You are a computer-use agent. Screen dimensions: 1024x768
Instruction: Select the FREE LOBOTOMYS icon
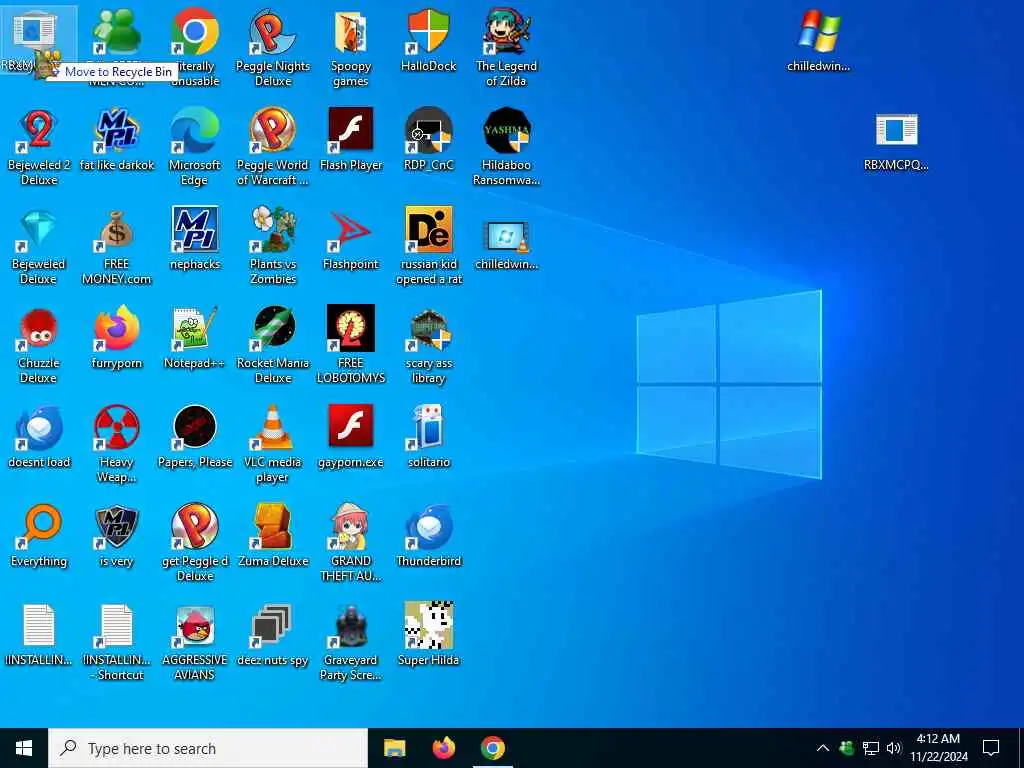coord(351,328)
